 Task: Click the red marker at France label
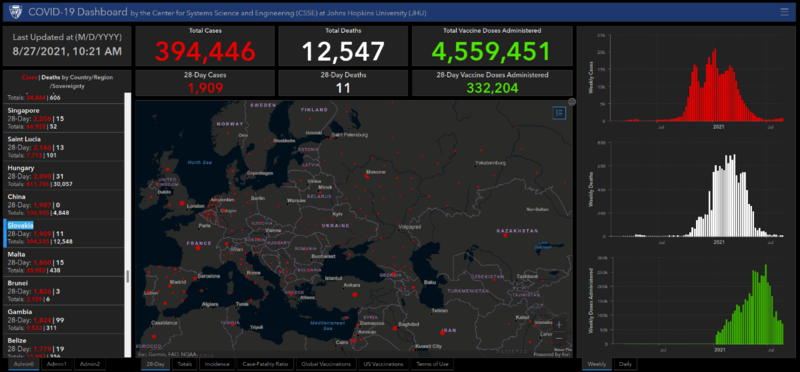click(x=197, y=249)
